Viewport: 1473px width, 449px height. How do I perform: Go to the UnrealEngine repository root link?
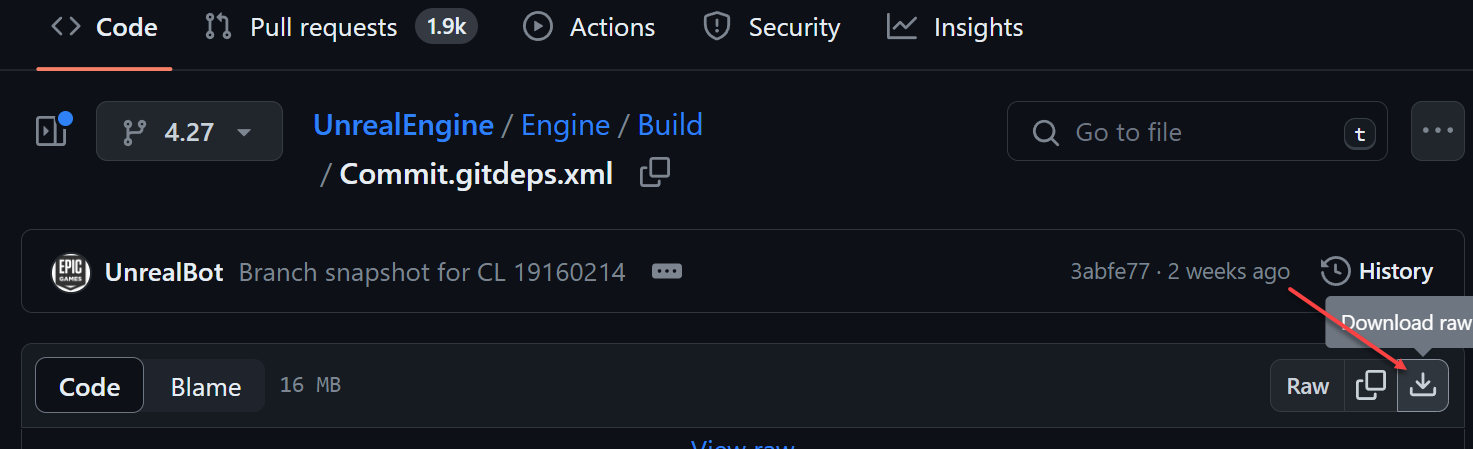tap(403, 125)
